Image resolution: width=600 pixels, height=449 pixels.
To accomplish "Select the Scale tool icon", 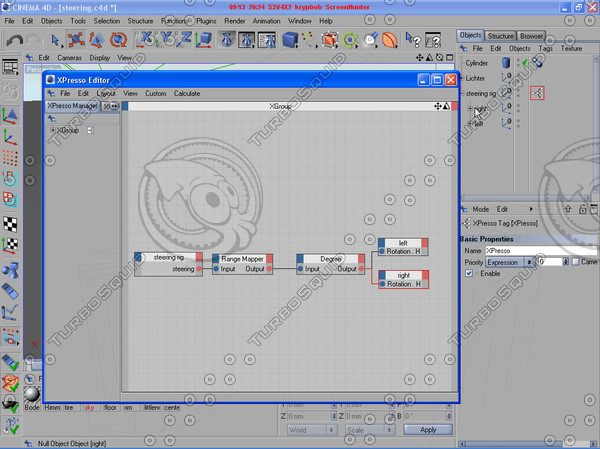I will pos(96,40).
